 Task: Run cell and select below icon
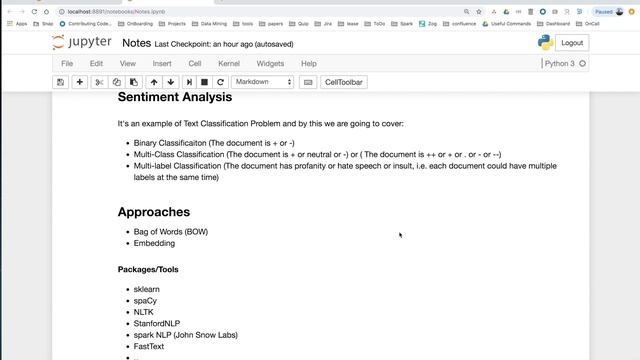[189, 82]
